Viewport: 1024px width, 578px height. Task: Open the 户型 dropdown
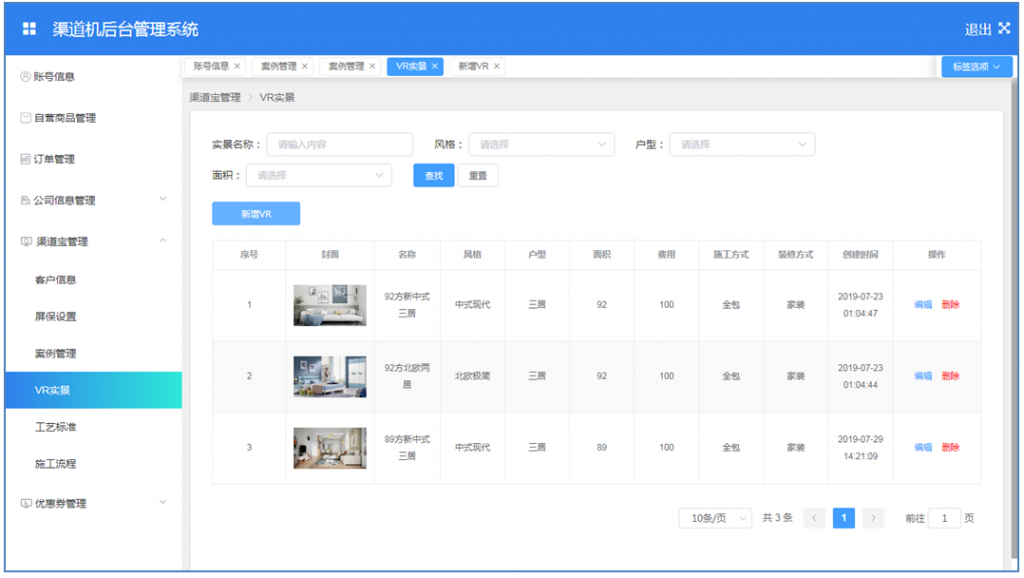click(742, 144)
